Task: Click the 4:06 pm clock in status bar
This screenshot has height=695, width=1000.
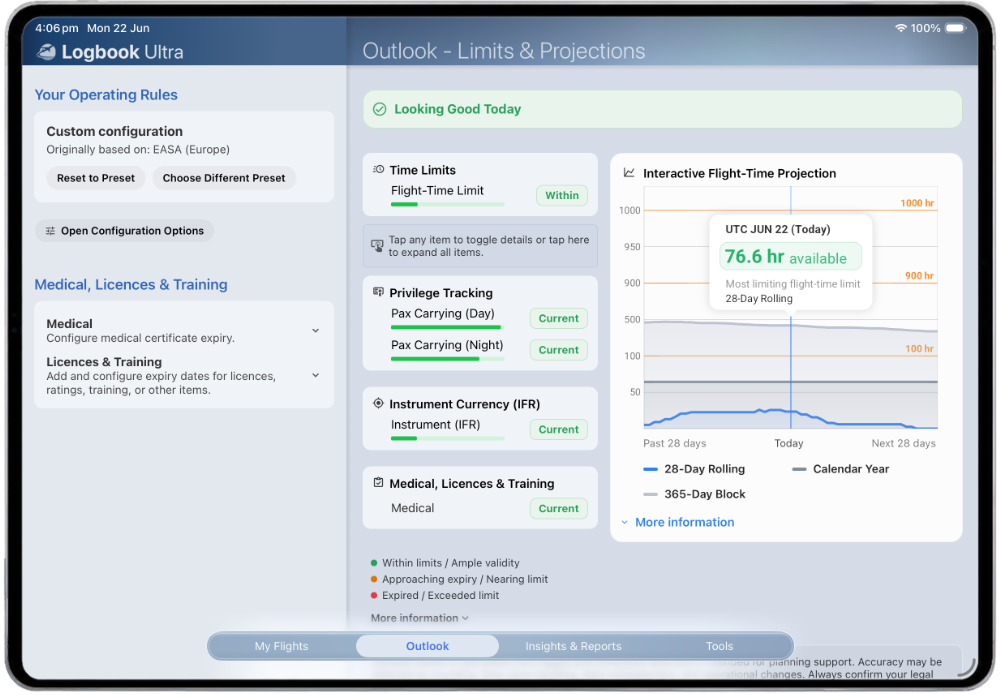Action: (57, 28)
